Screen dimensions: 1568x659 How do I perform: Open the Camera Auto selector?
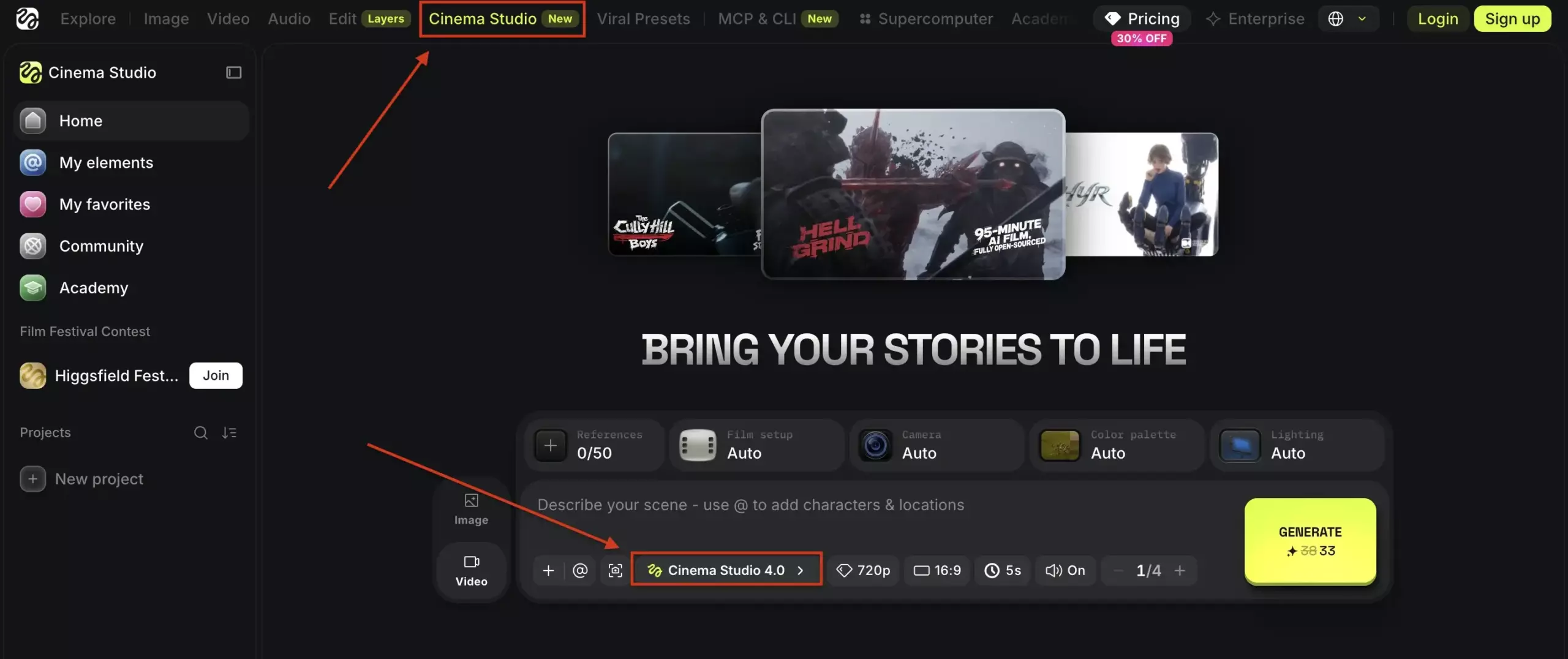tap(937, 445)
